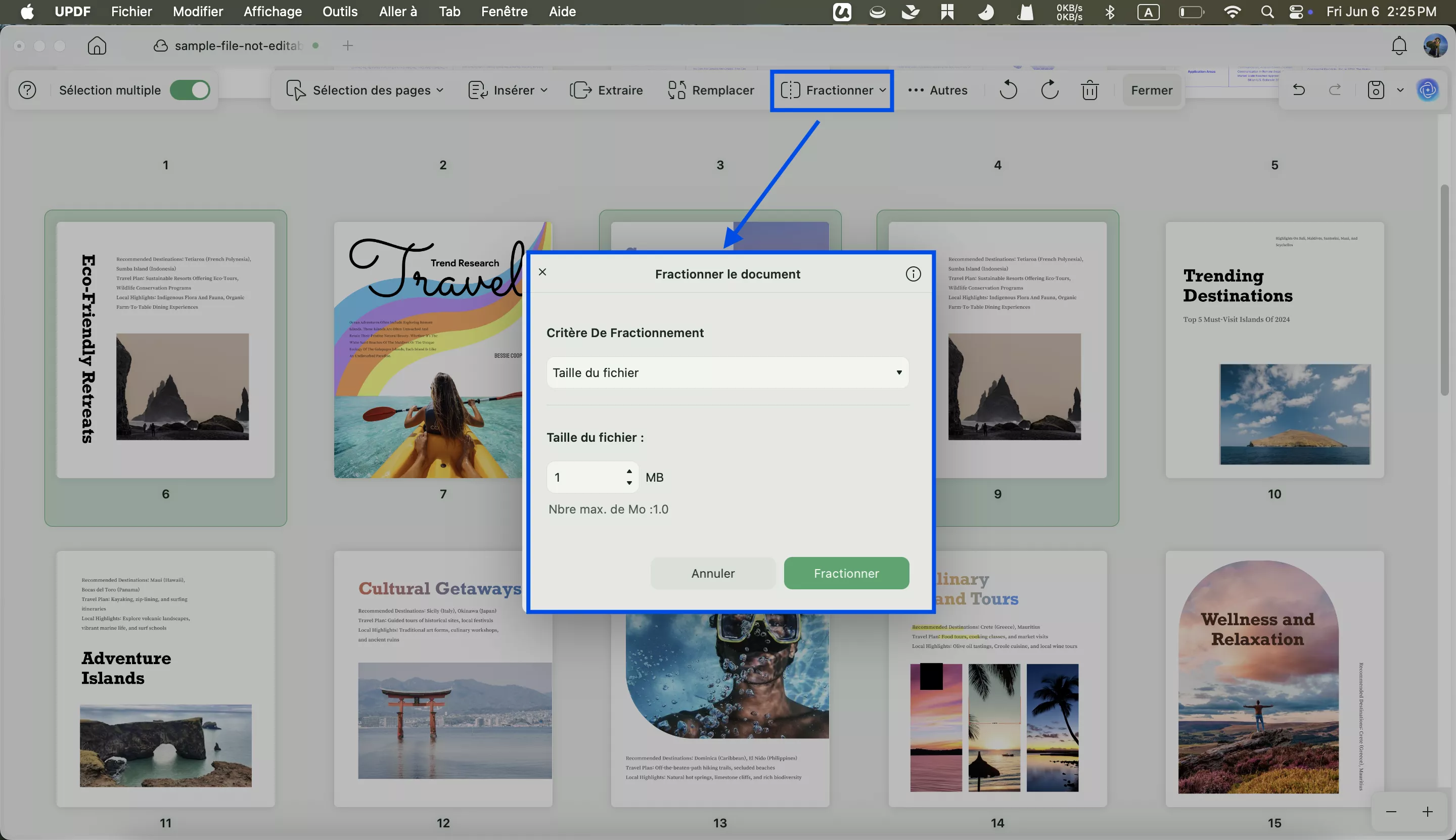Click the trash delete icon
This screenshot has height=840, width=1456.
1089,90
